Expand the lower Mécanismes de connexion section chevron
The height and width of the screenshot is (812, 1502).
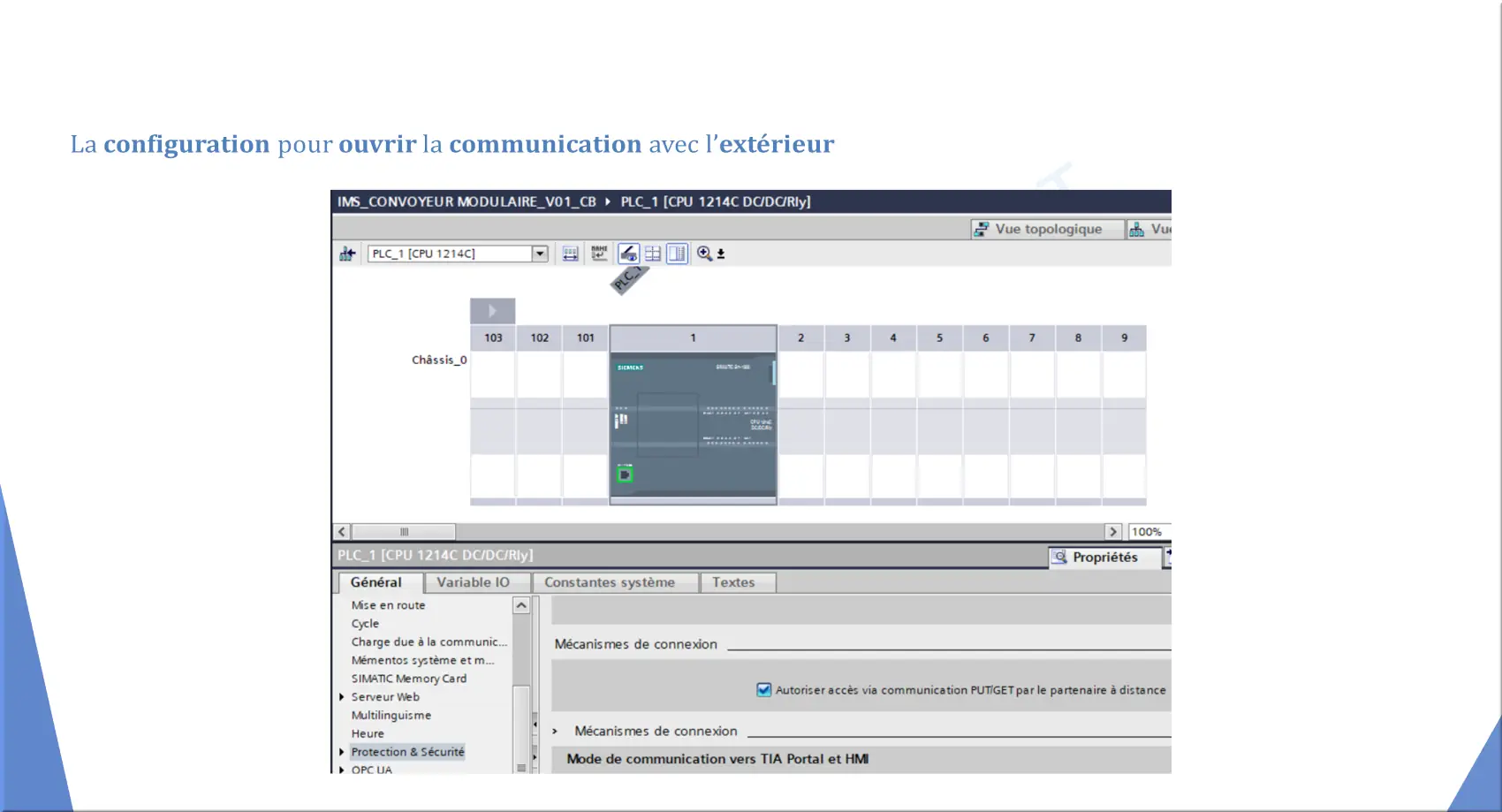(555, 732)
